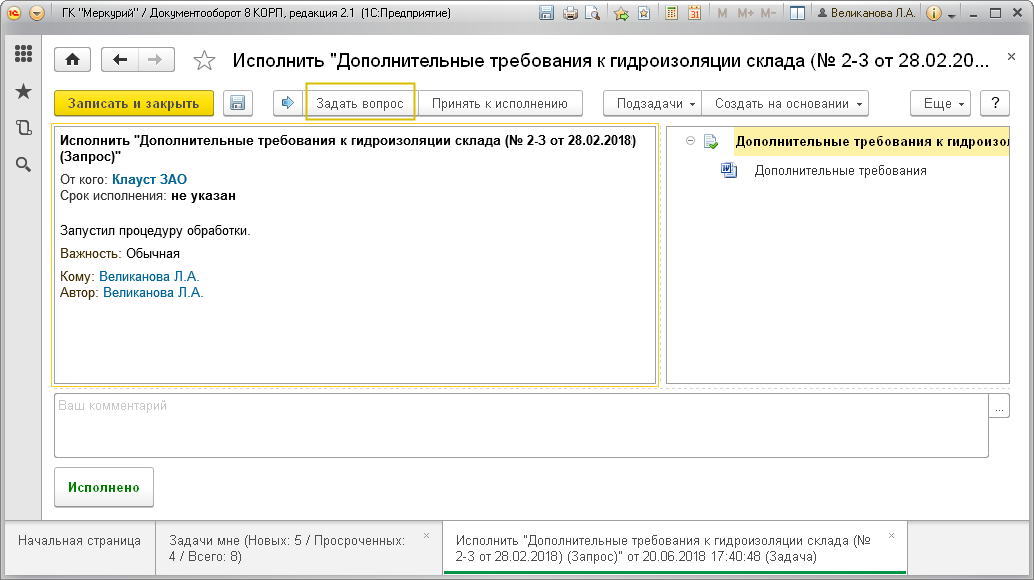
Task: Open Автор Великанова Л.А. link
Action: coord(153,293)
